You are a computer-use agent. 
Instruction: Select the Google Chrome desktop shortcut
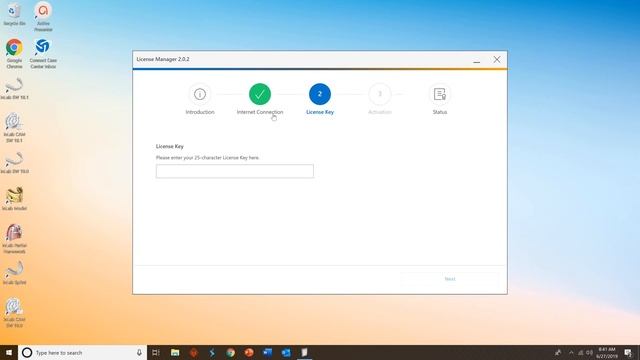click(14, 53)
